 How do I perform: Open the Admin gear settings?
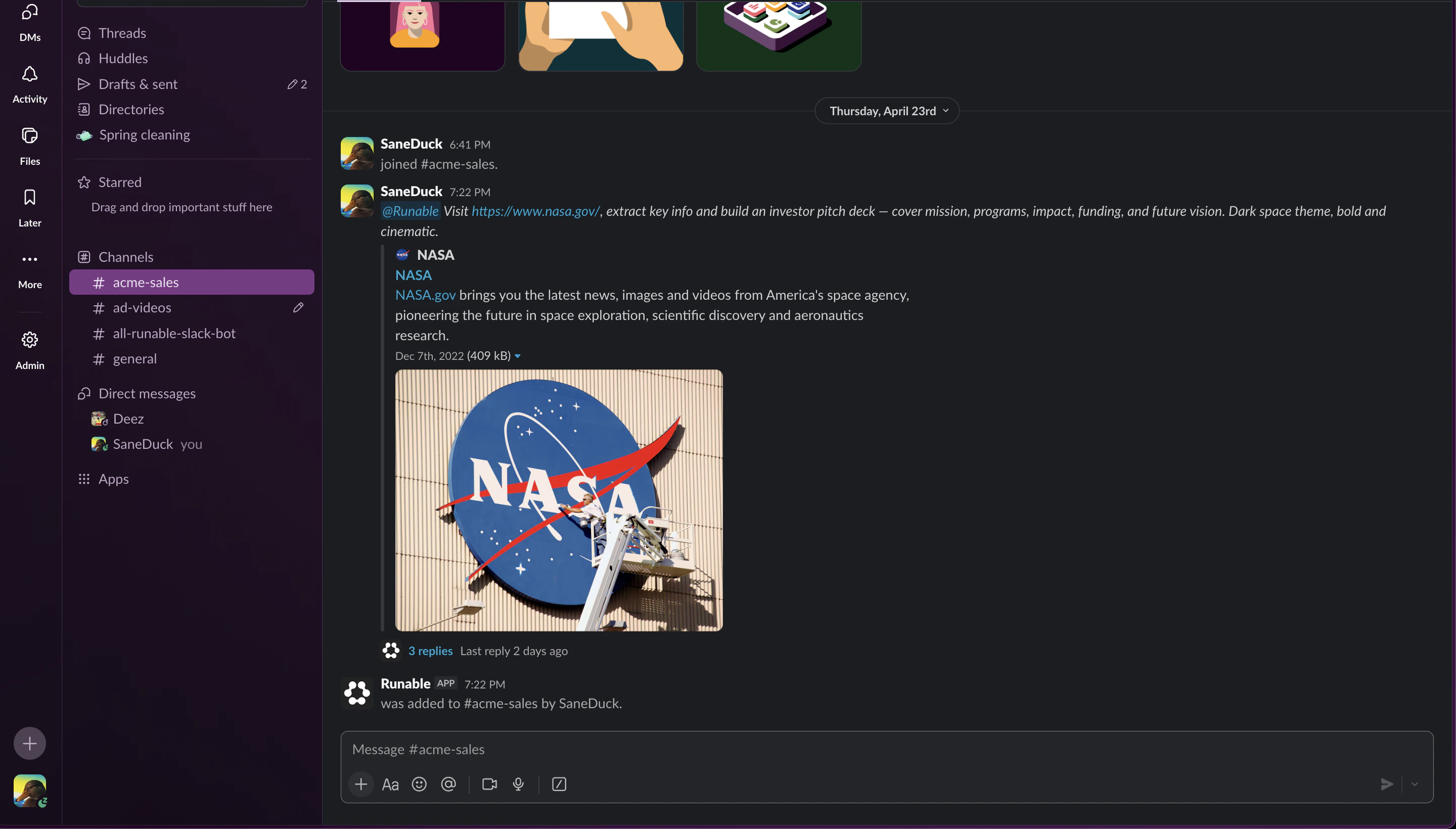click(30, 351)
